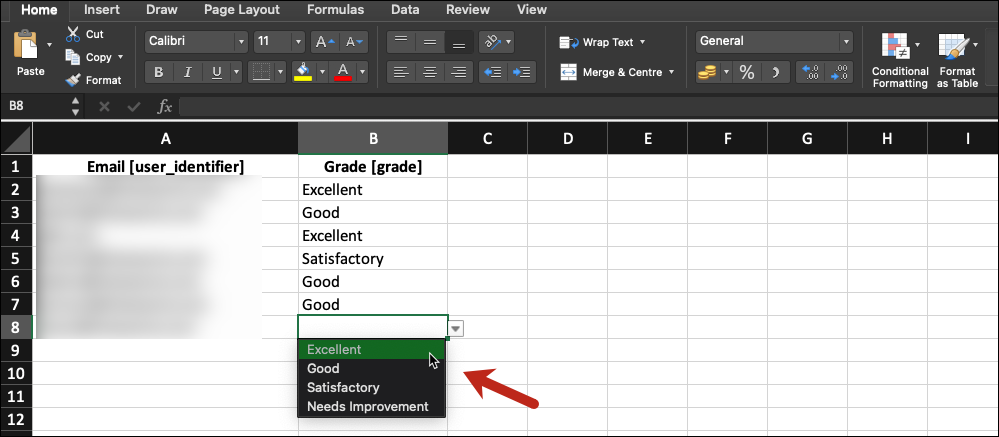Click cell B2 containing Excellent

(x=372, y=189)
